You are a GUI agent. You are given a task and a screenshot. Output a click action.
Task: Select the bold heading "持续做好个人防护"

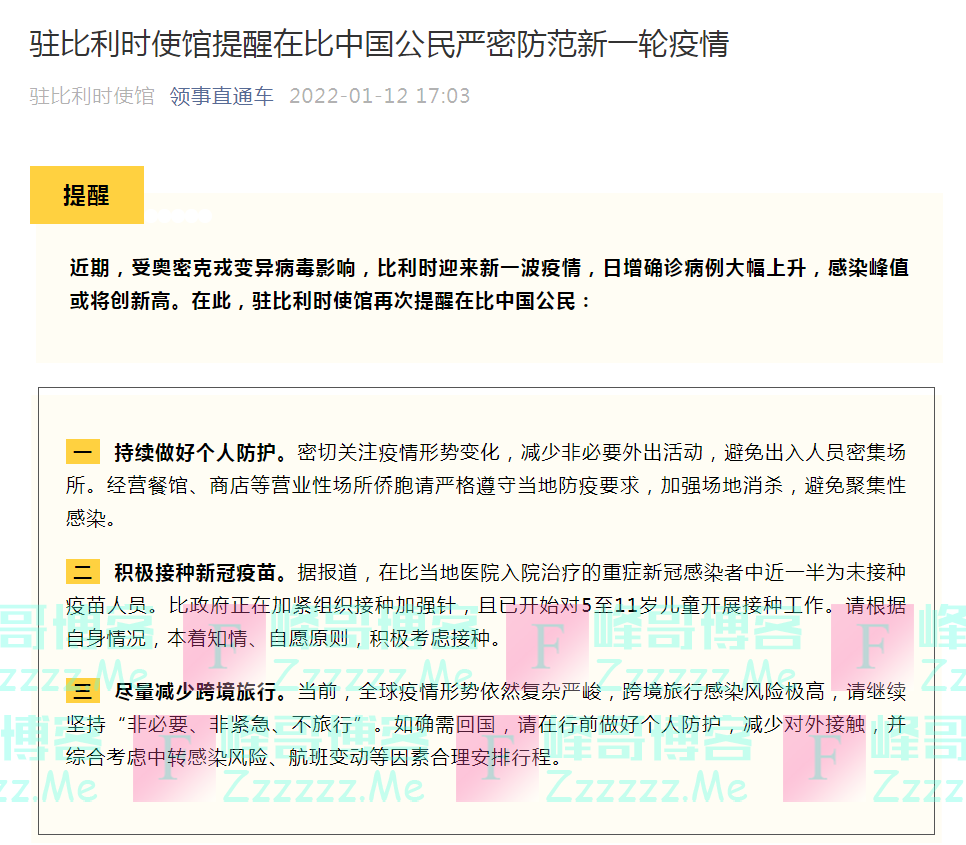click(x=200, y=452)
